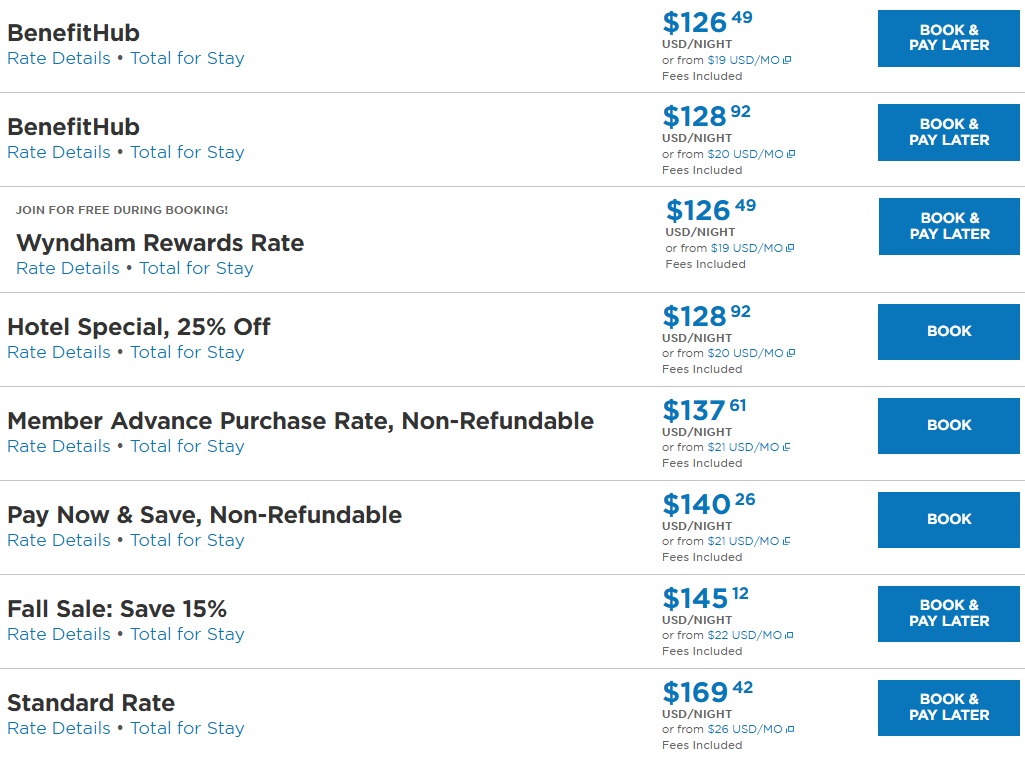Click the popup icon beside Standard Rate's $26 USD/MO
The height and width of the screenshot is (760, 1025).
pyautogui.click(x=788, y=729)
